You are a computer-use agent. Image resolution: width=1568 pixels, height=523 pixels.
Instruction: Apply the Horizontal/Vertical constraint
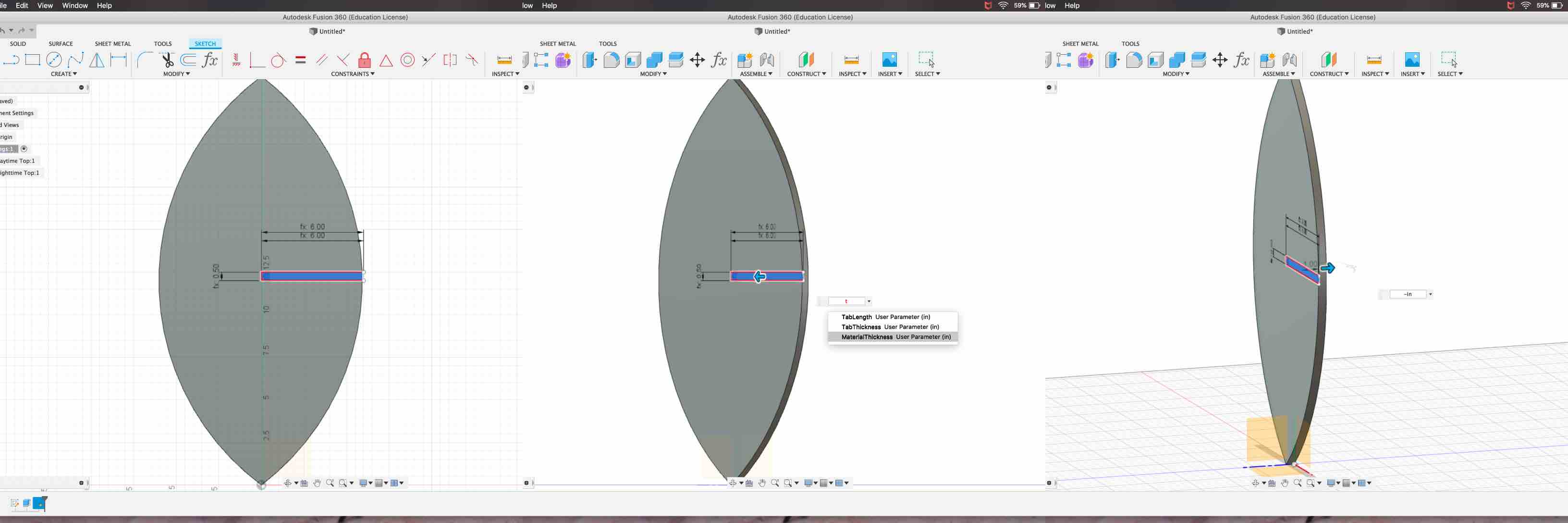click(236, 60)
